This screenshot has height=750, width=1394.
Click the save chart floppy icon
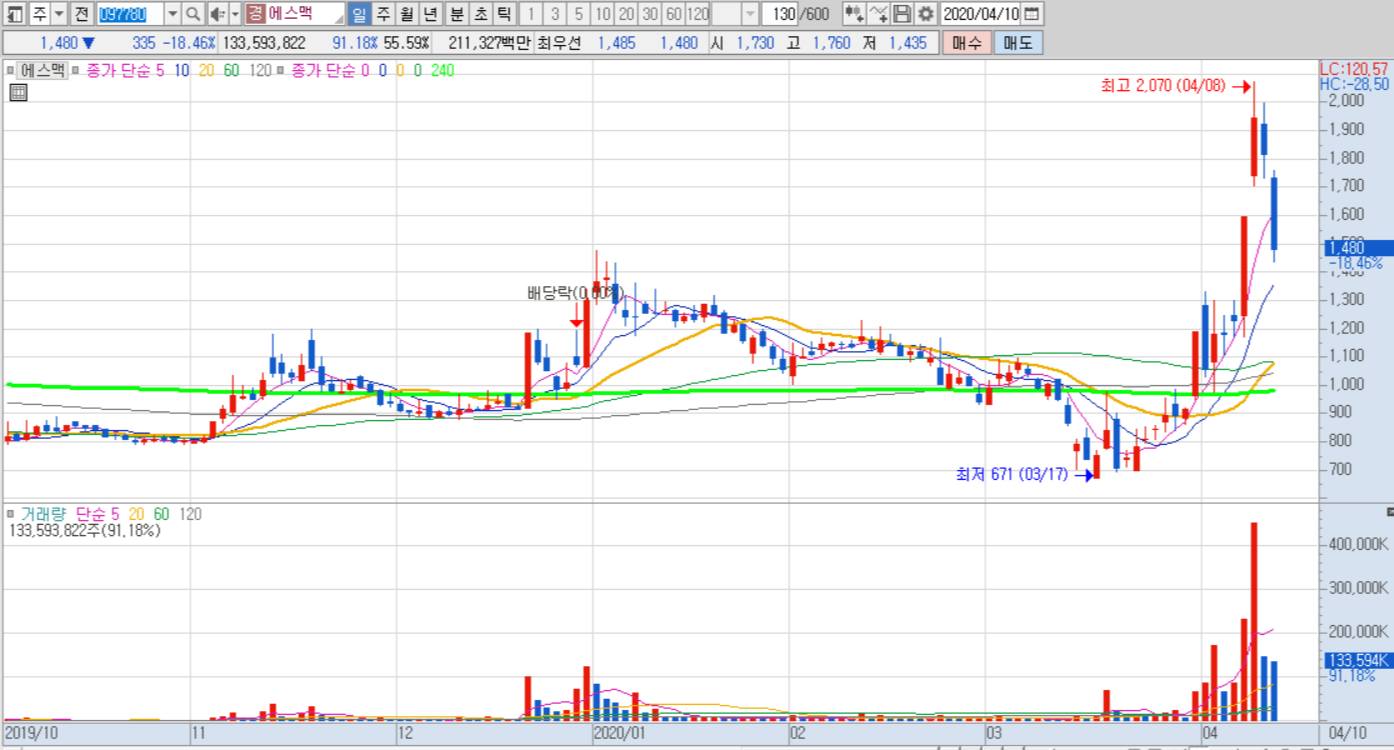(902, 14)
